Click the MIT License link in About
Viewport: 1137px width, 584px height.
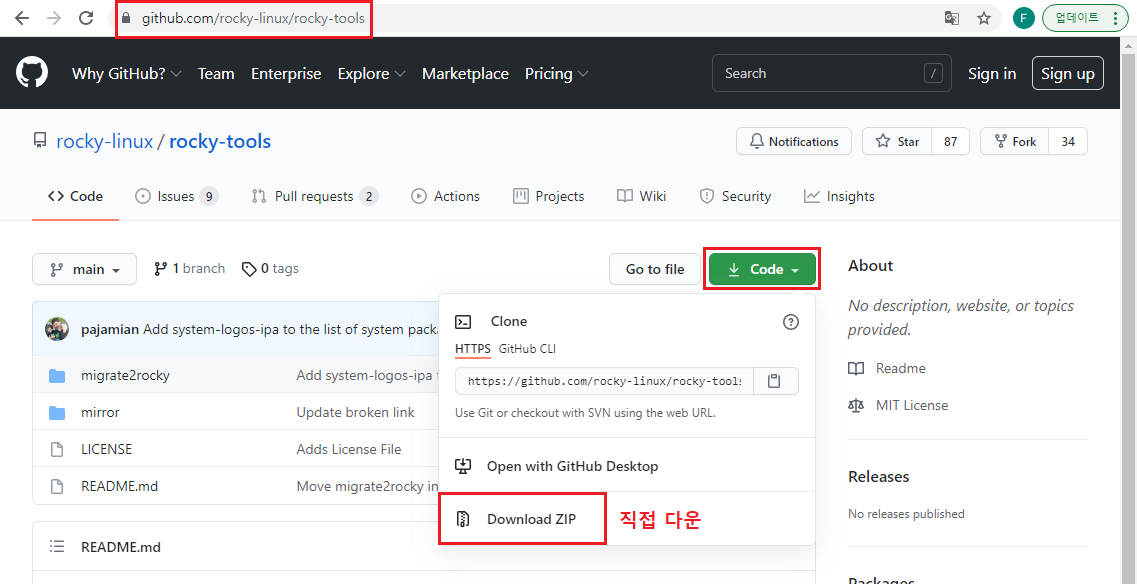pyautogui.click(x=898, y=405)
